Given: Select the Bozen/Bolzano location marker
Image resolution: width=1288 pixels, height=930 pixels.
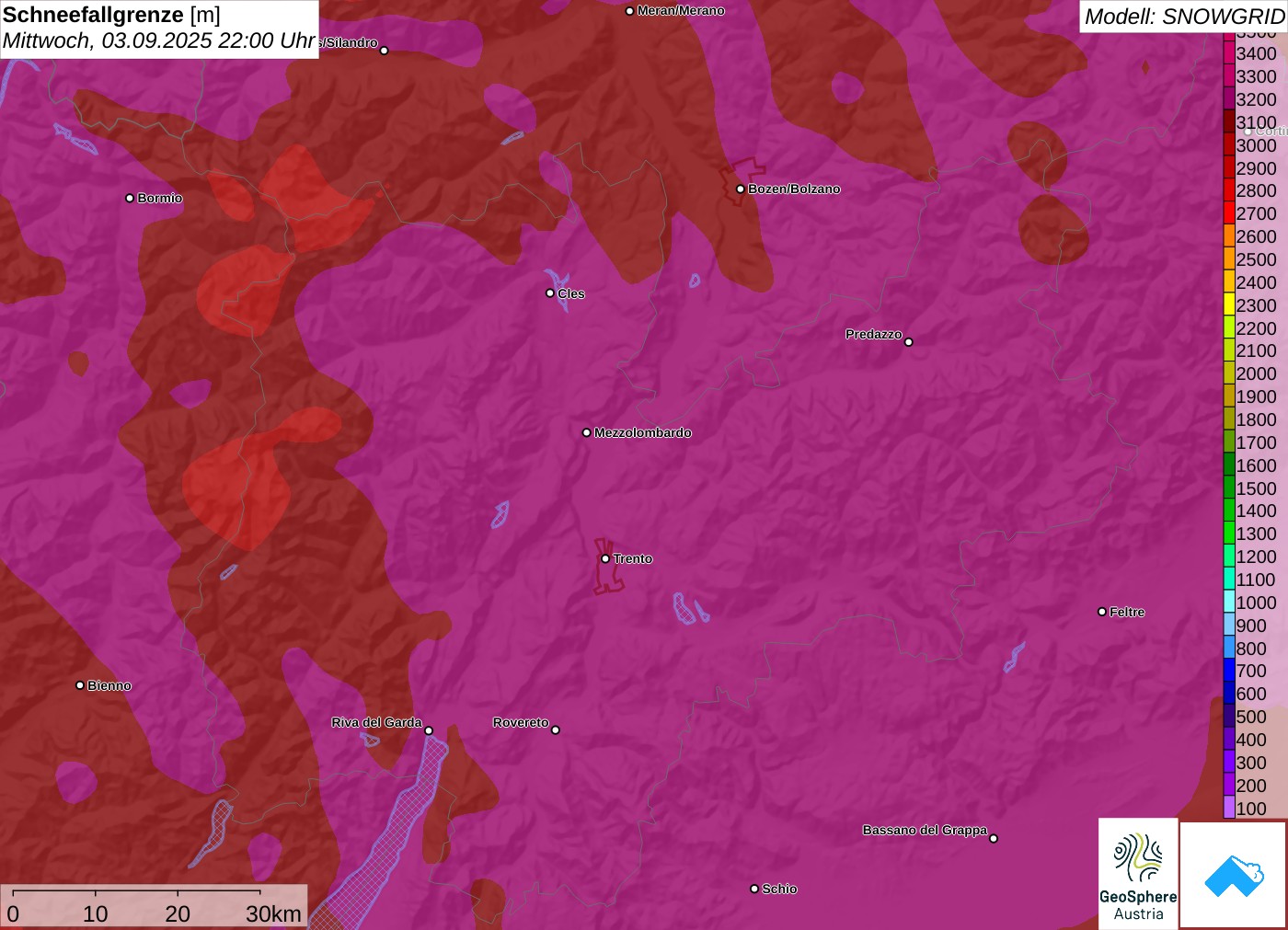Looking at the screenshot, I should point(740,189).
